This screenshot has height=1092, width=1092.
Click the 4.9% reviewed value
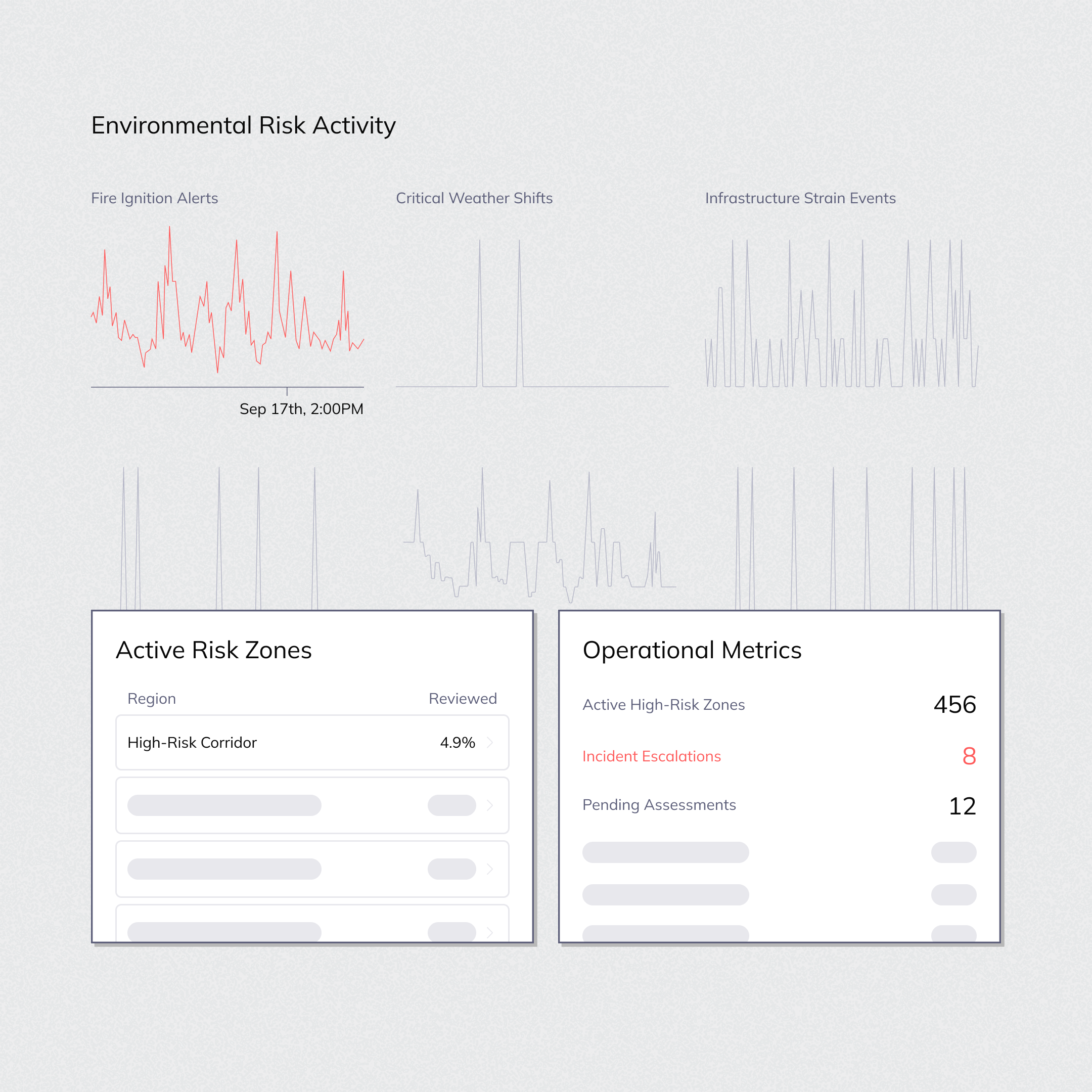(x=457, y=742)
